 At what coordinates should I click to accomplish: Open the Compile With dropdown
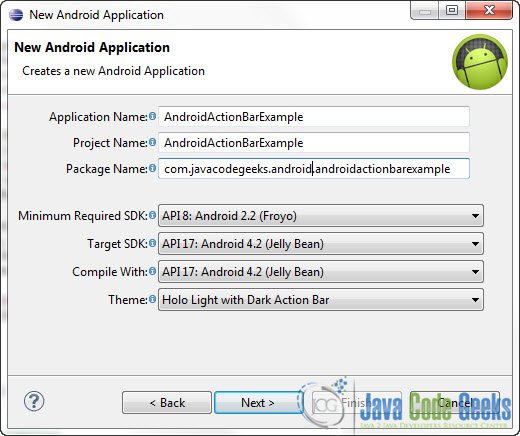(321, 272)
